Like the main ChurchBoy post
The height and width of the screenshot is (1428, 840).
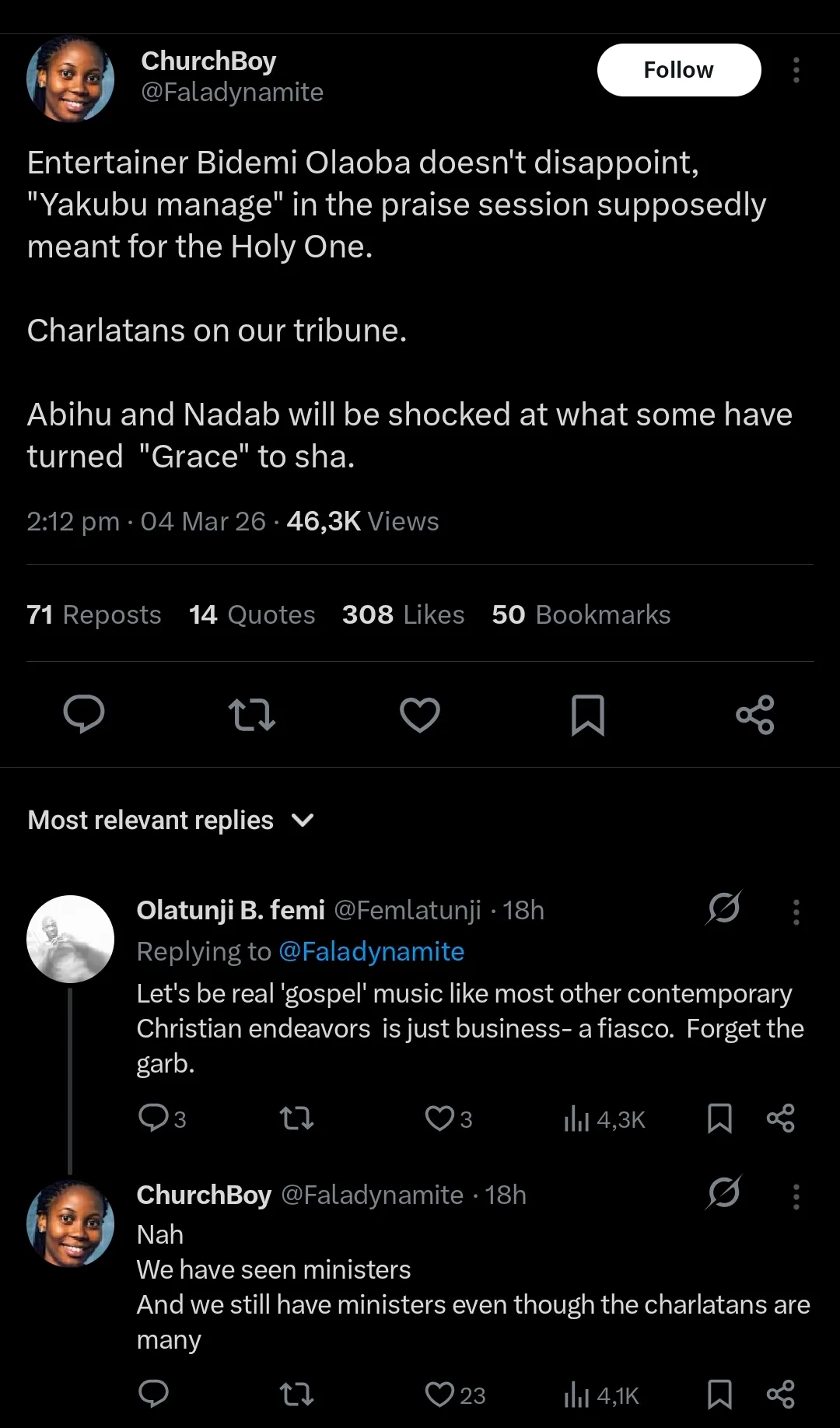coord(420,714)
